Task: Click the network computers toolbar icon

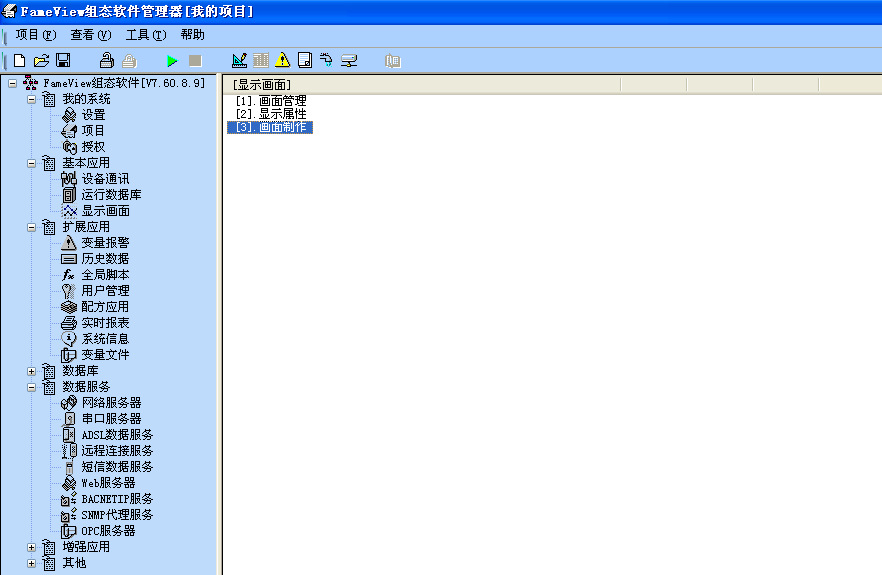Action: 349,61
